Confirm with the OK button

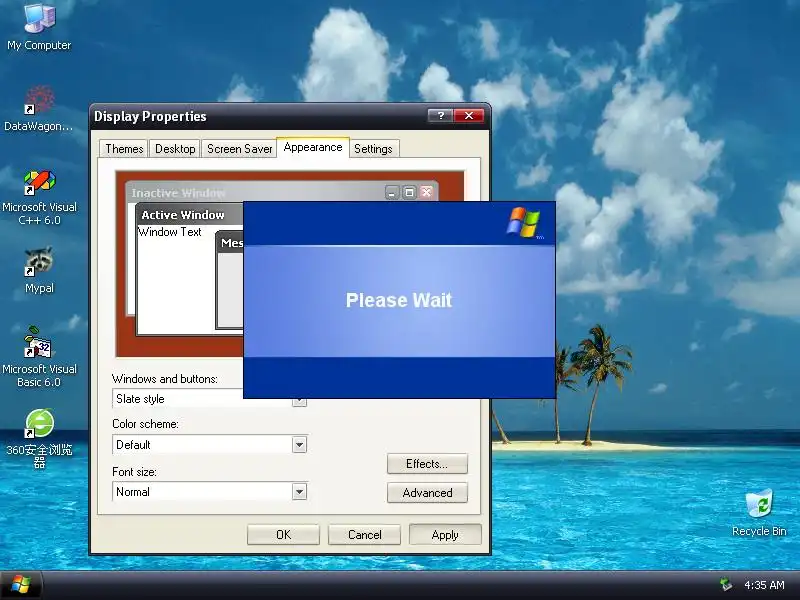coord(283,535)
